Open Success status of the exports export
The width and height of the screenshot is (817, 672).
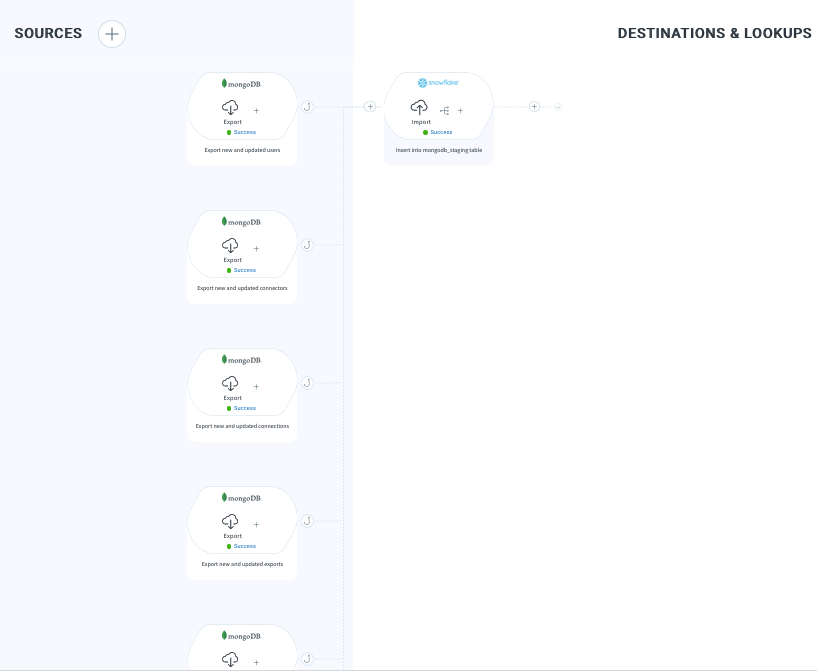point(242,546)
